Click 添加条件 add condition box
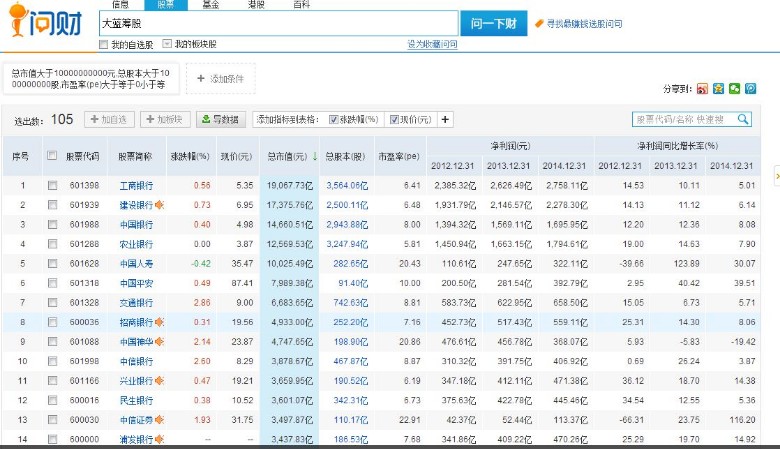The width and height of the screenshot is (780, 449). 221,79
